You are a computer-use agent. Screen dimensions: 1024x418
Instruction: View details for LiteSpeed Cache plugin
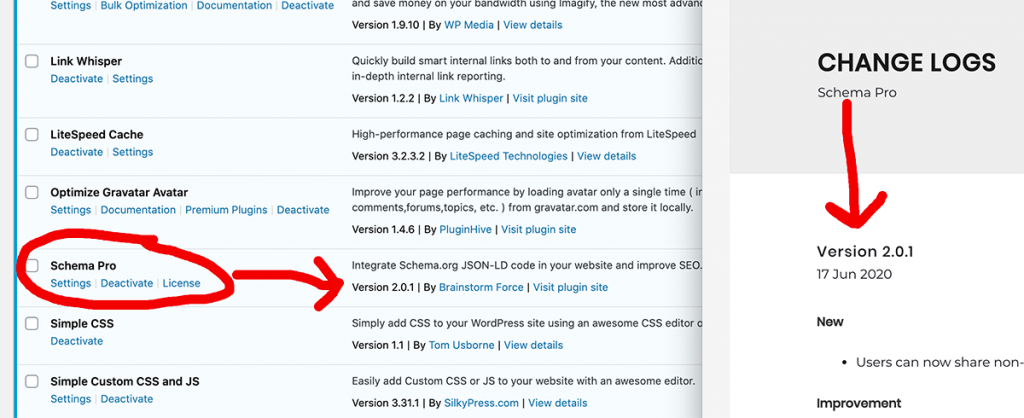(x=606, y=156)
